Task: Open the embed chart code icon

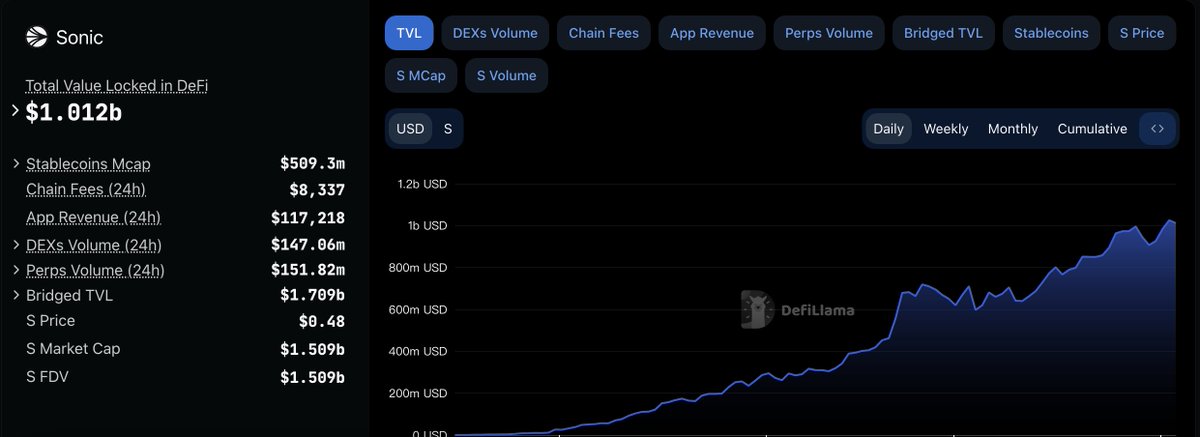Action: [x=1157, y=129]
